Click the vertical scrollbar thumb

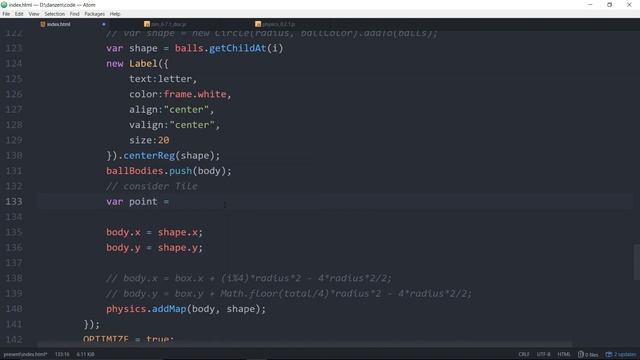(636, 262)
